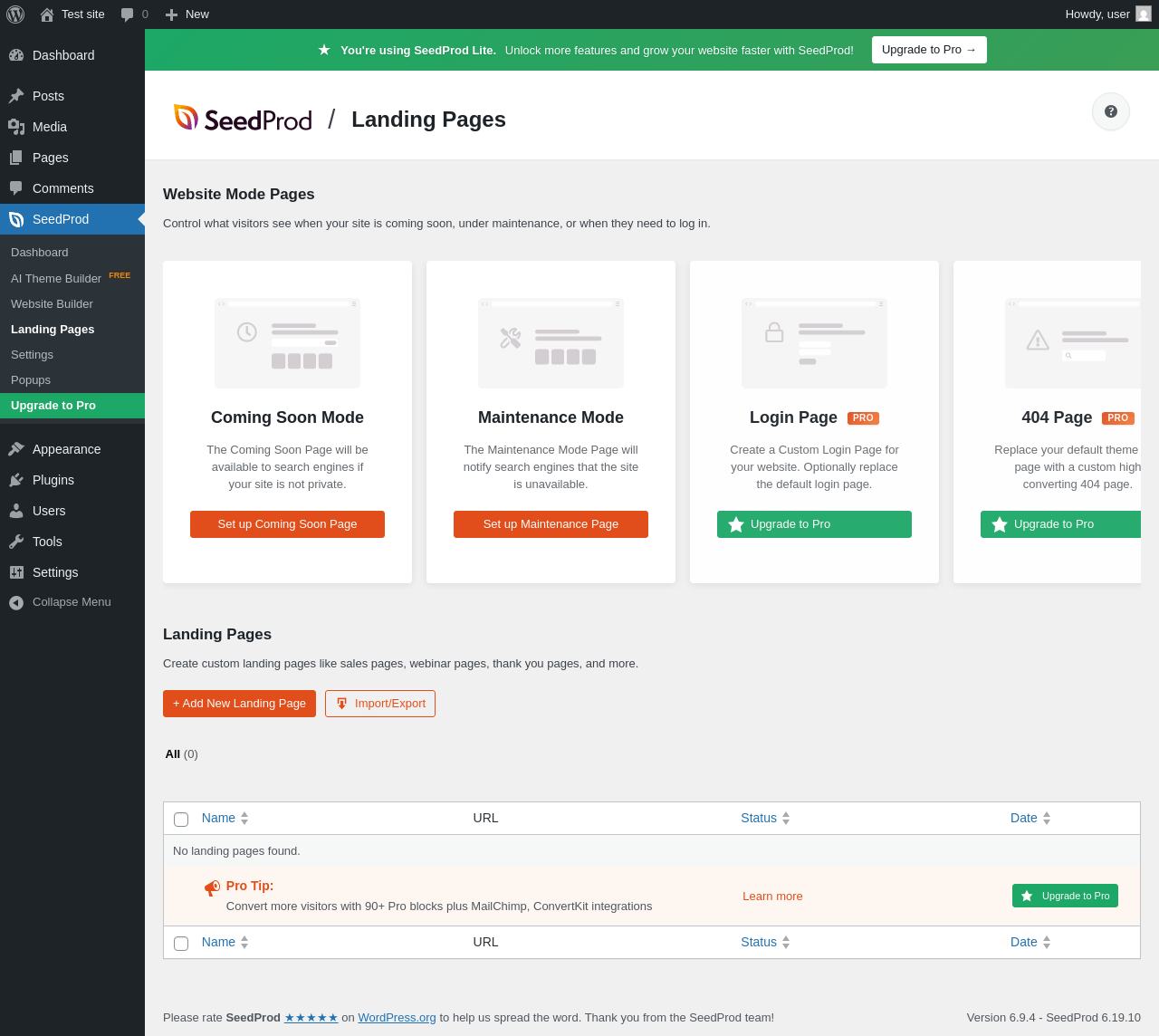The image size is (1159, 1036).
Task: Check the select-all checkbox in table footer
Action: [181, 943]
